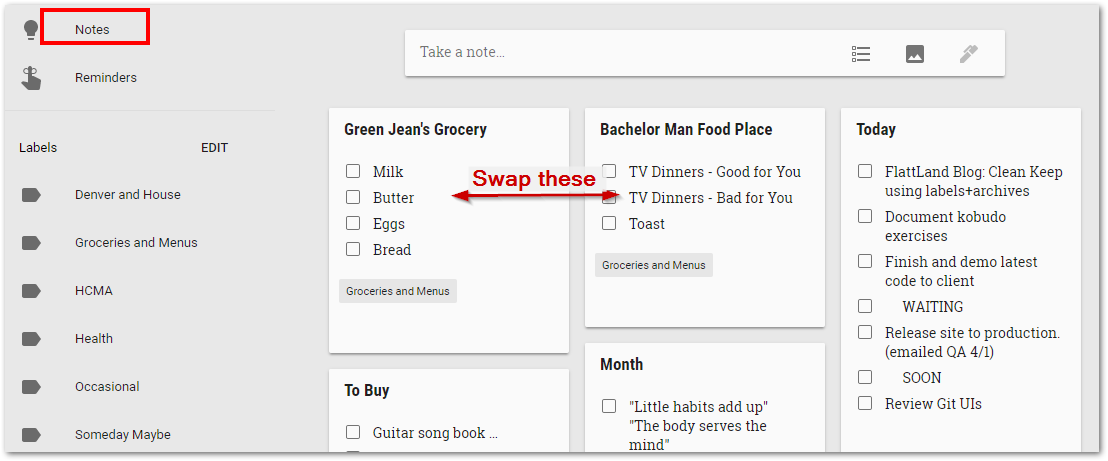Click EDIT next to Labels
Image resolution: width=1108 pixels, height=461 pixels.
point(215,148)
